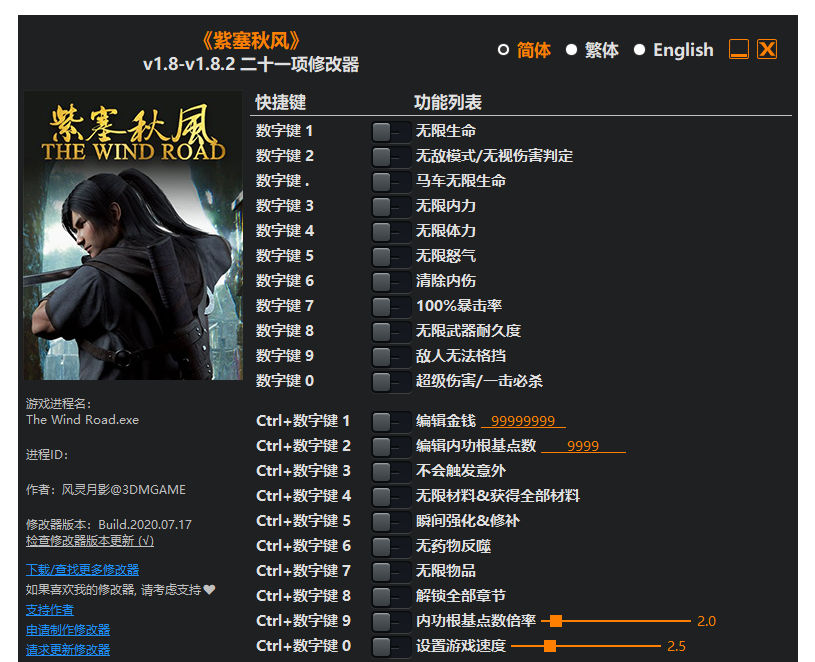Toggle 设置游戏速度 switch
815x662 pixels.
click(x=391, y=646)
